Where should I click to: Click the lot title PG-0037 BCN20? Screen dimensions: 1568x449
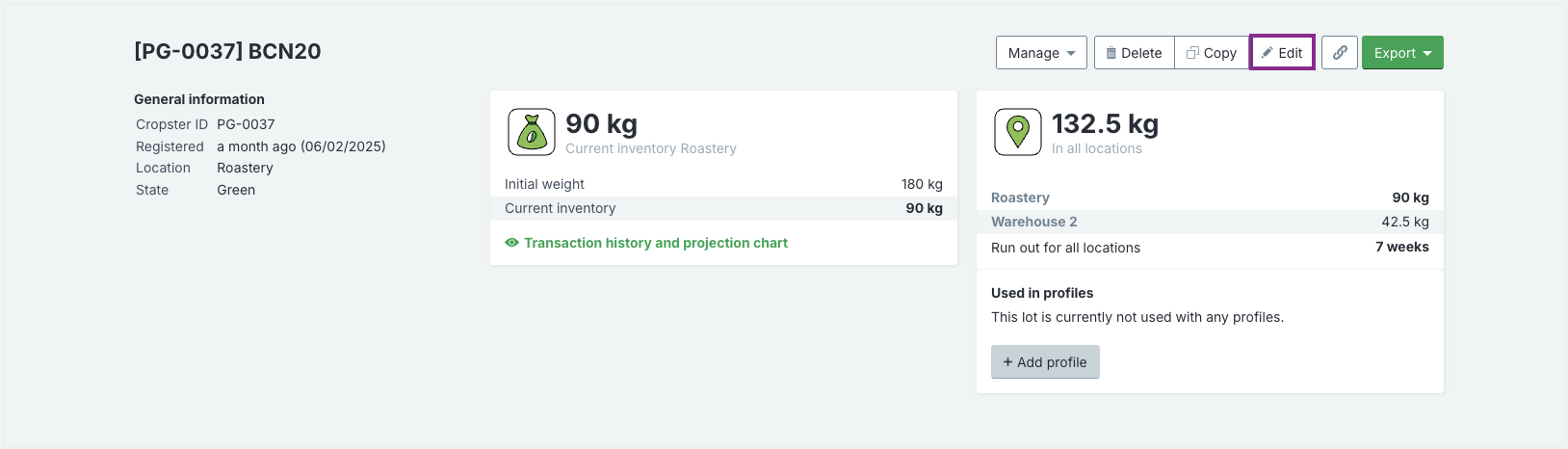point(227,52)
